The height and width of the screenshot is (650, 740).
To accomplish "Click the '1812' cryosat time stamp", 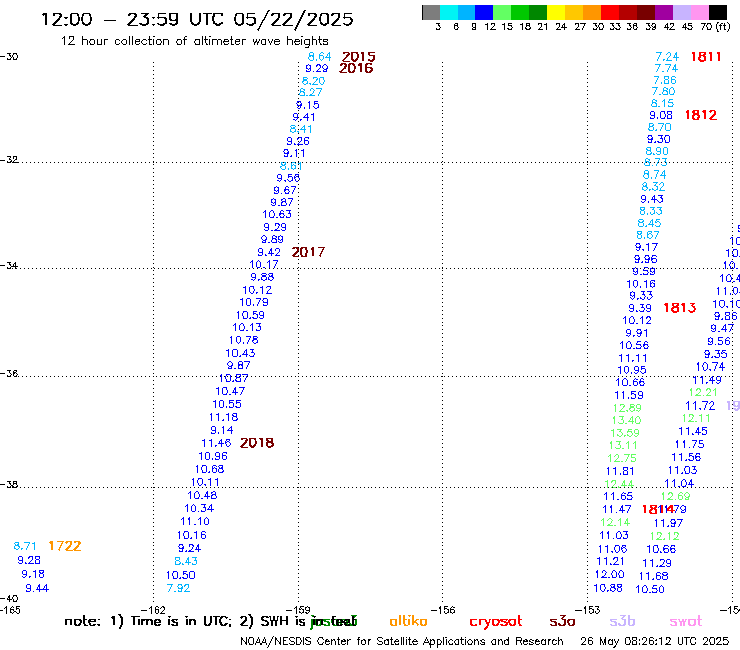I will tap(701, 115).
